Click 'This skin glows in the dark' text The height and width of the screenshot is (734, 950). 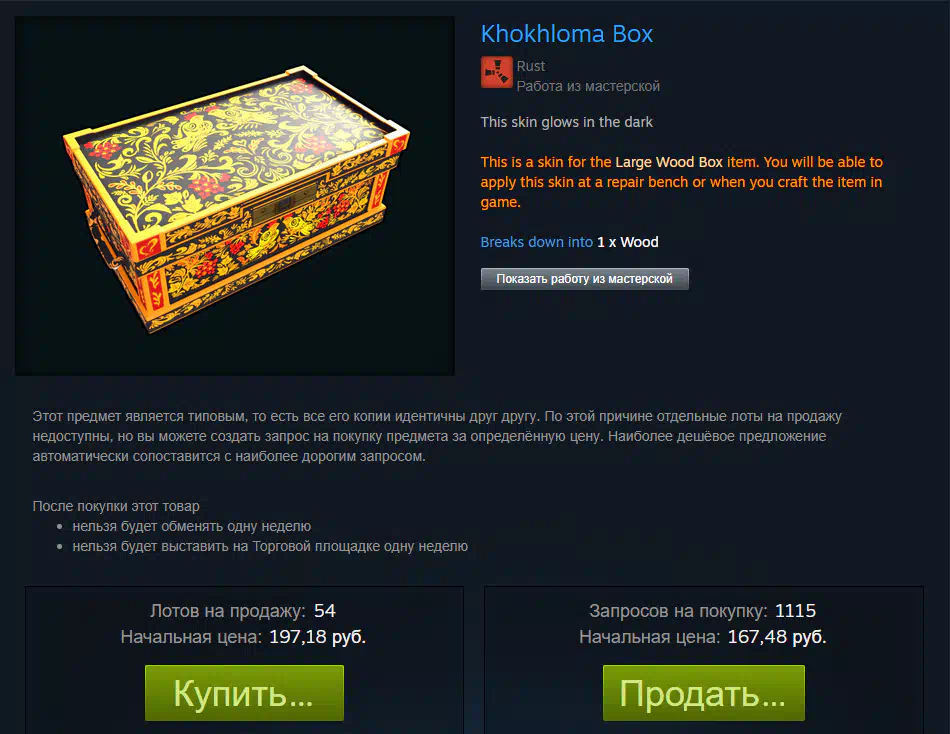[x=566, y=122]
